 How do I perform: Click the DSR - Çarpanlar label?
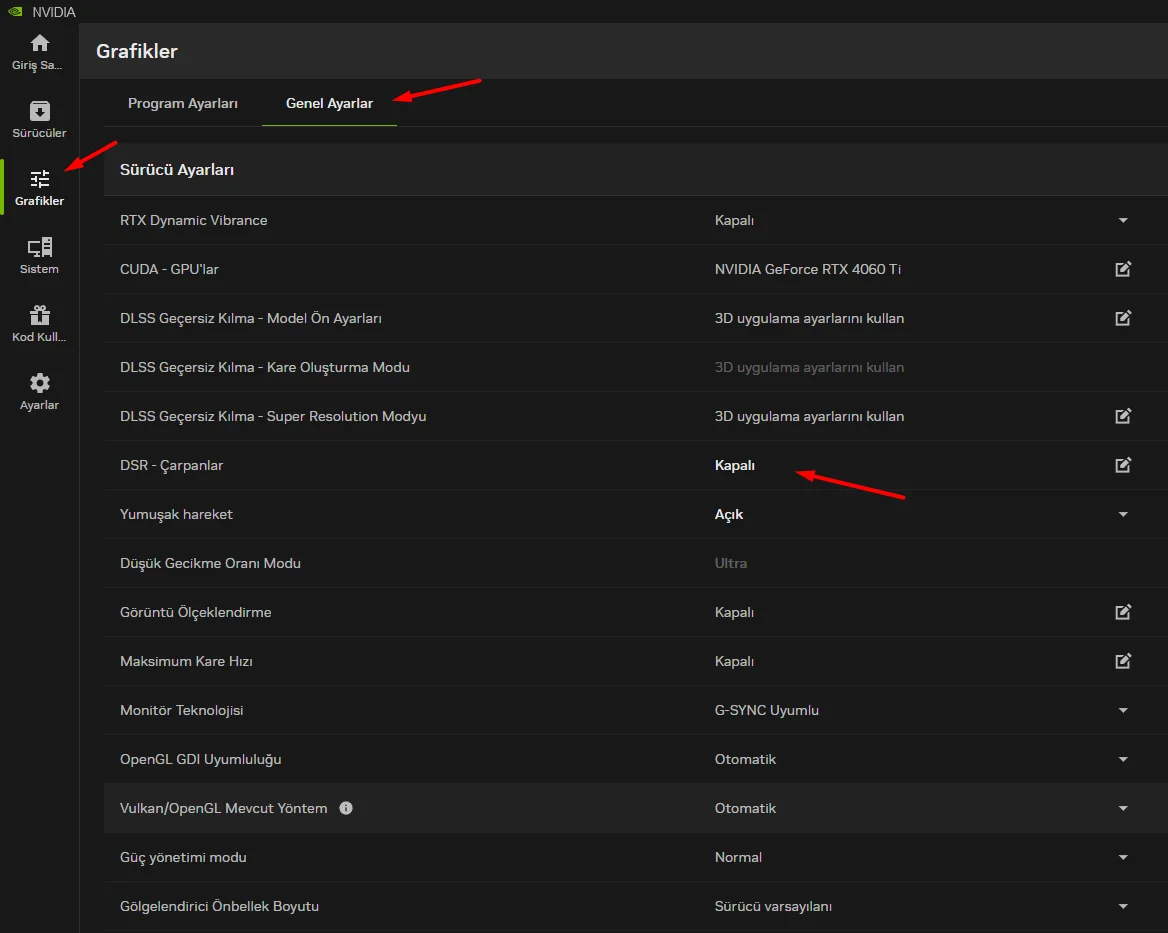tap(171, 465)
